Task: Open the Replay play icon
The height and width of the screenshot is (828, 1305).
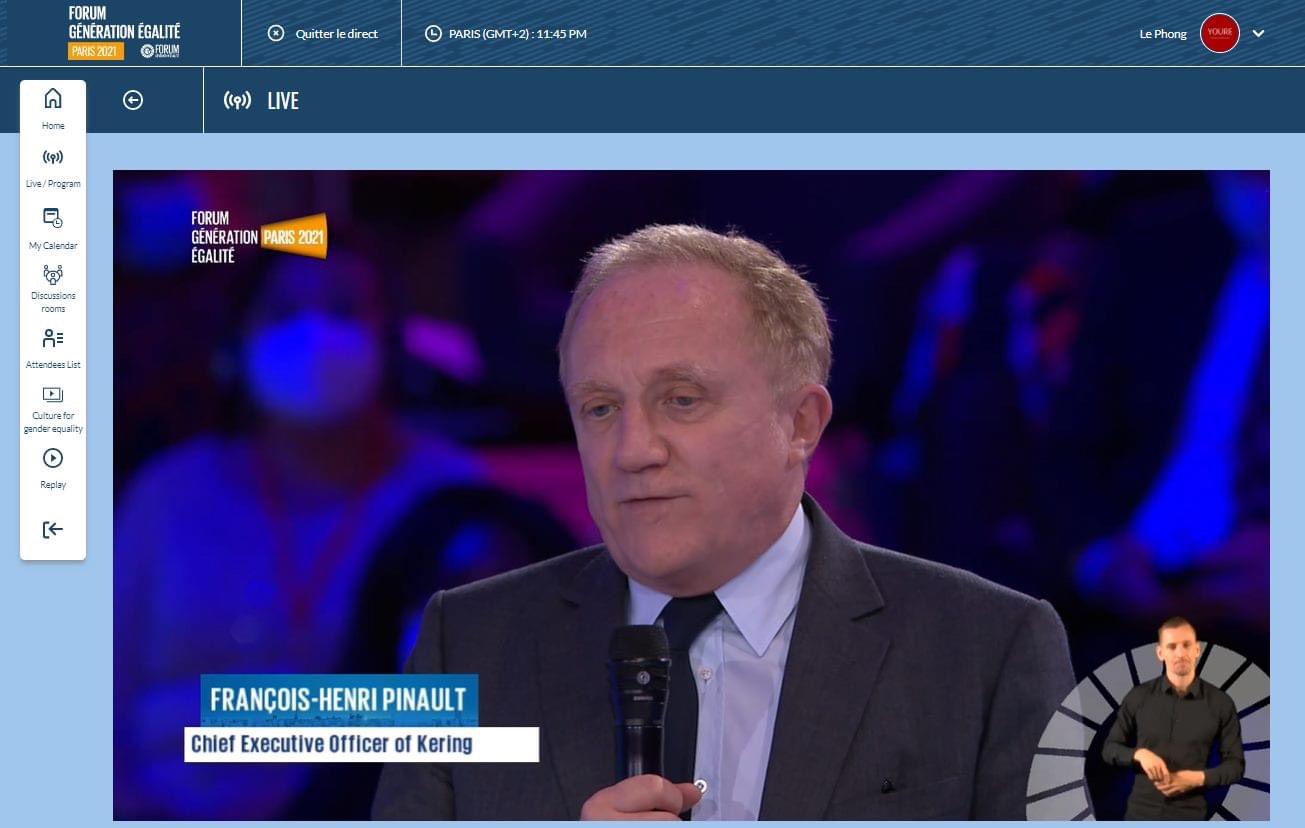Action: coord(53,458)
